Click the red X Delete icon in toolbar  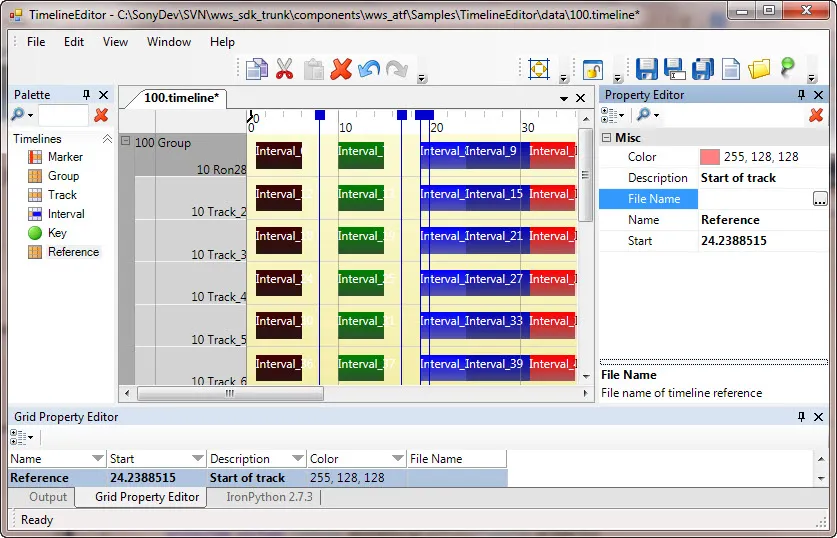341,69
